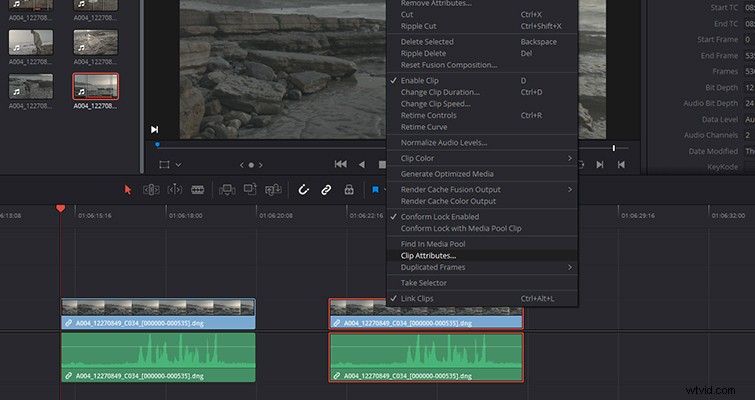Click the white jog bar marker
755x400 pixels.
click(614, 148)
